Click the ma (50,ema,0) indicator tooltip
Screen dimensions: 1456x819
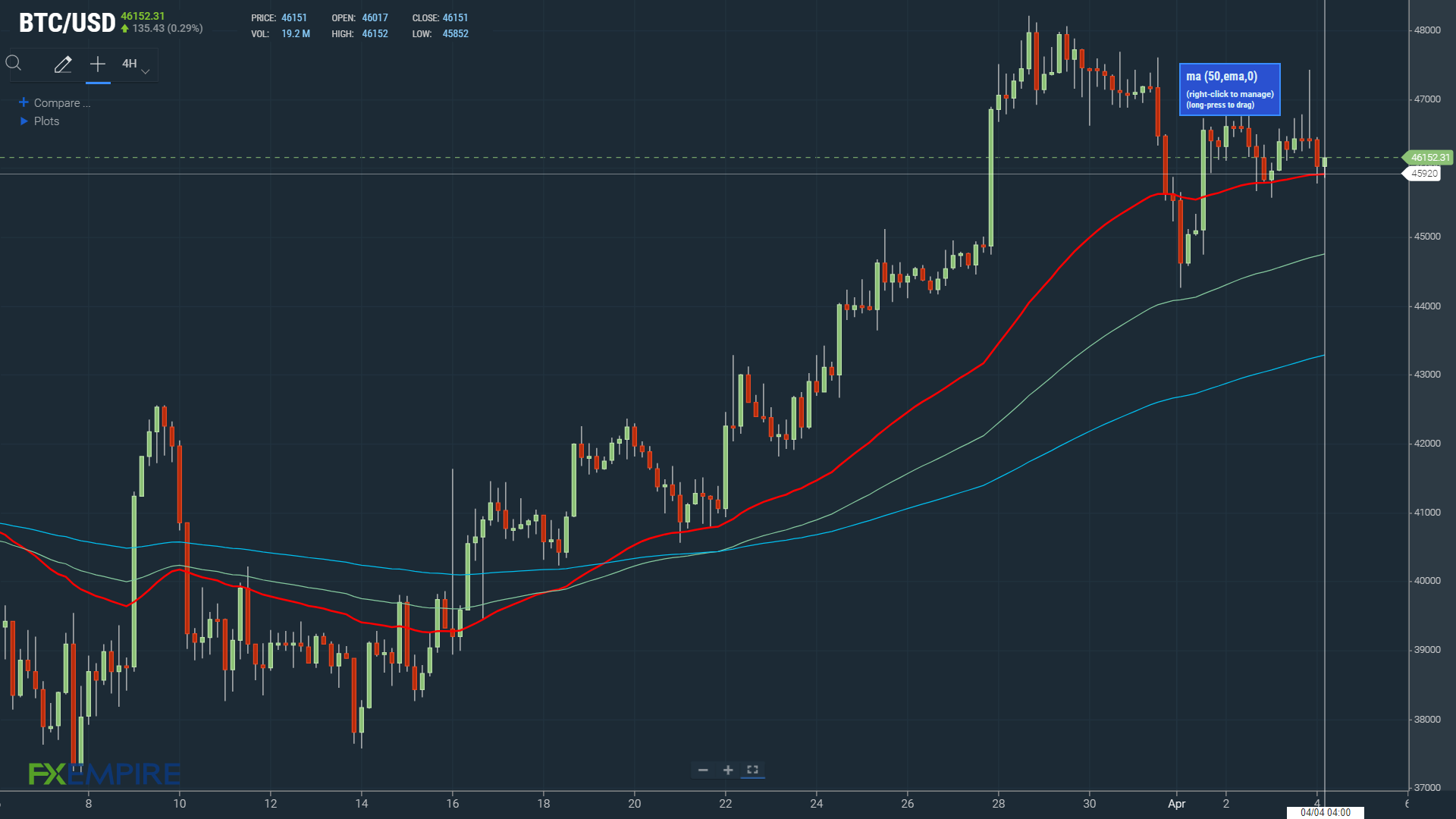1230,89
